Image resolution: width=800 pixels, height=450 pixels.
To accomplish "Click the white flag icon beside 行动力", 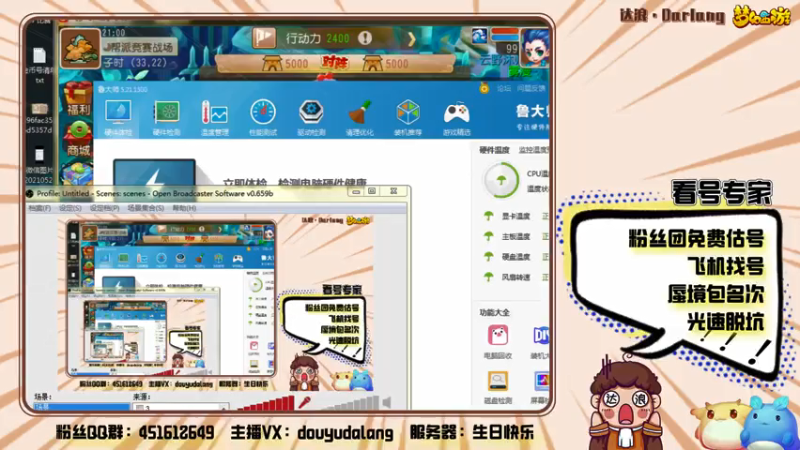I will tap(264, 38).
